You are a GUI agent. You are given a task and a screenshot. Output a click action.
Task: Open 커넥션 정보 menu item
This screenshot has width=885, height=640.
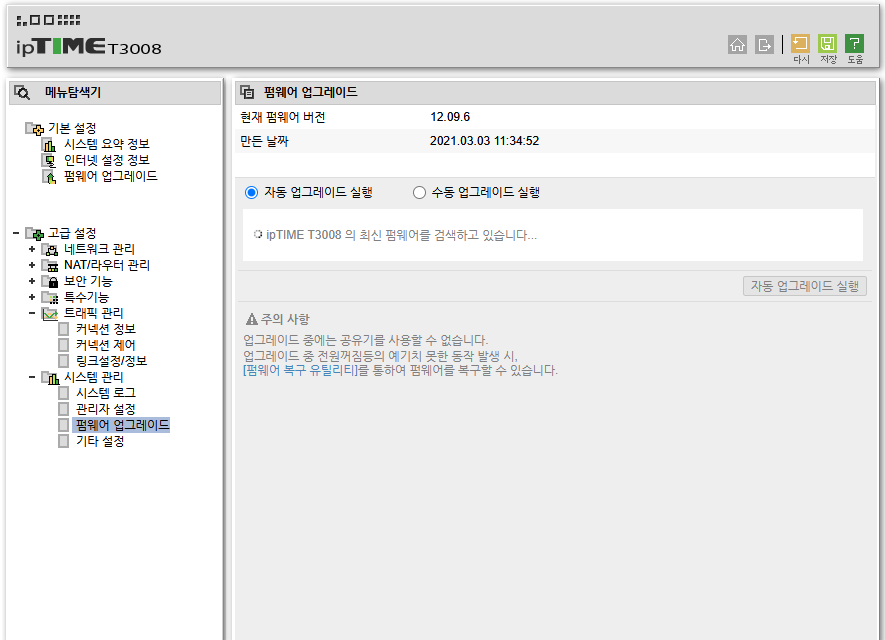point(106,329)
